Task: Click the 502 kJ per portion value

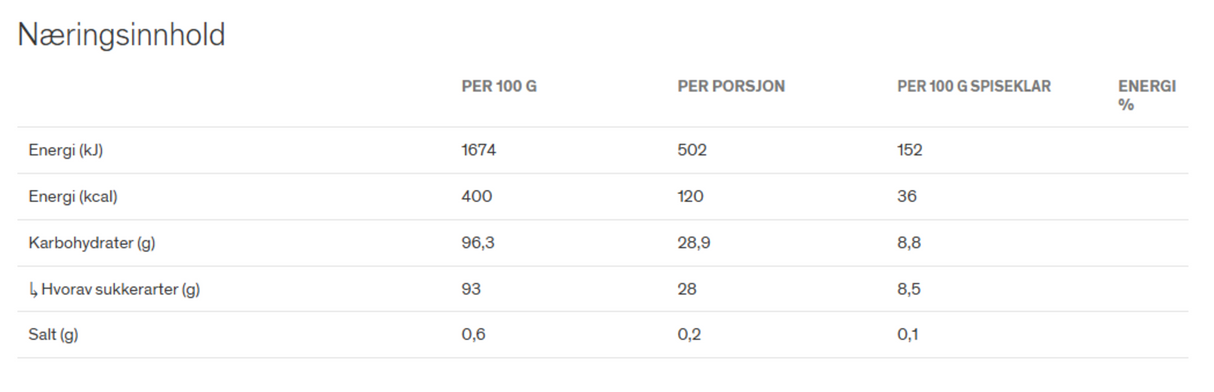Action: tap(692, 150)
